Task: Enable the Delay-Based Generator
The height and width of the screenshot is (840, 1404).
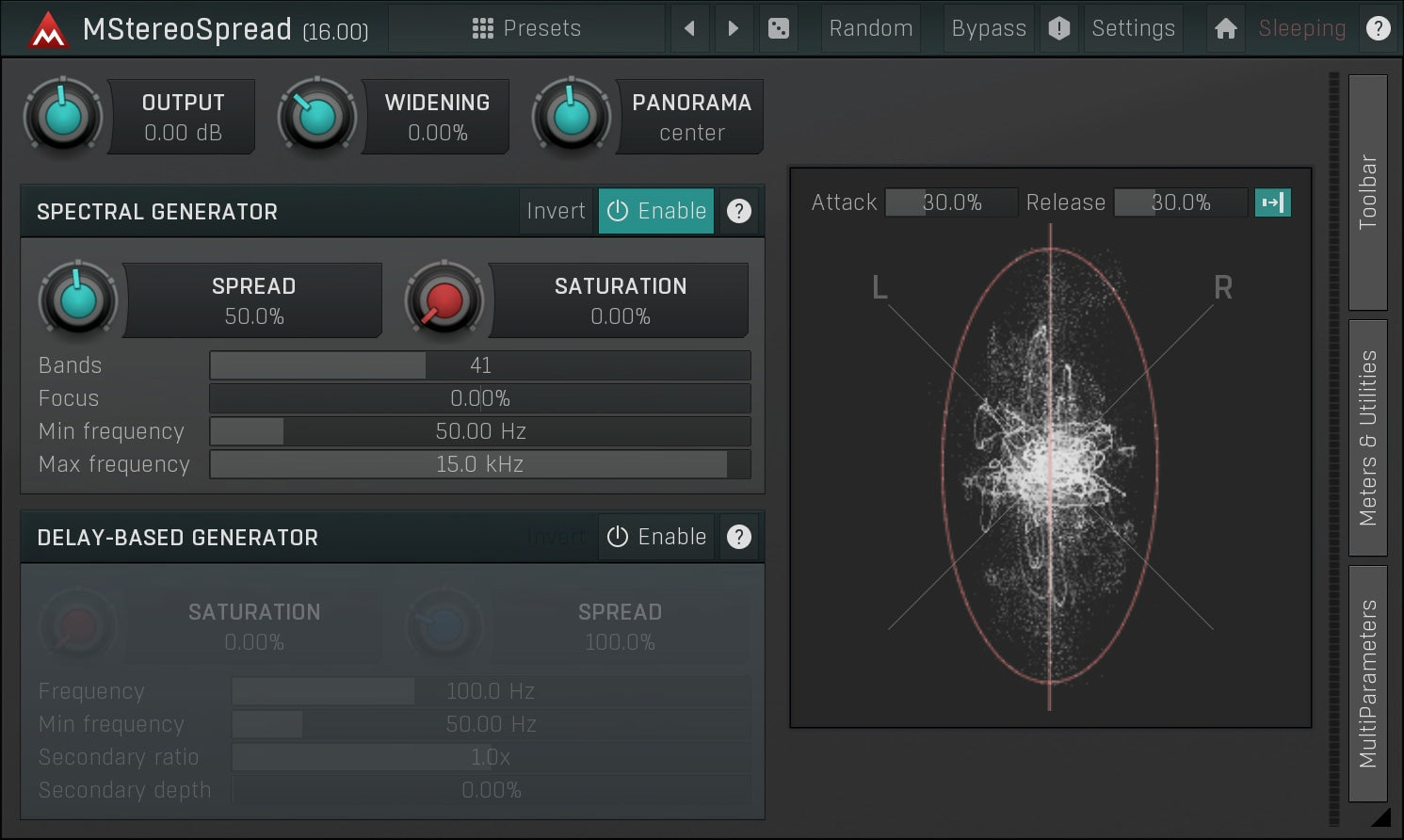Action: click(x=656, y=537)
